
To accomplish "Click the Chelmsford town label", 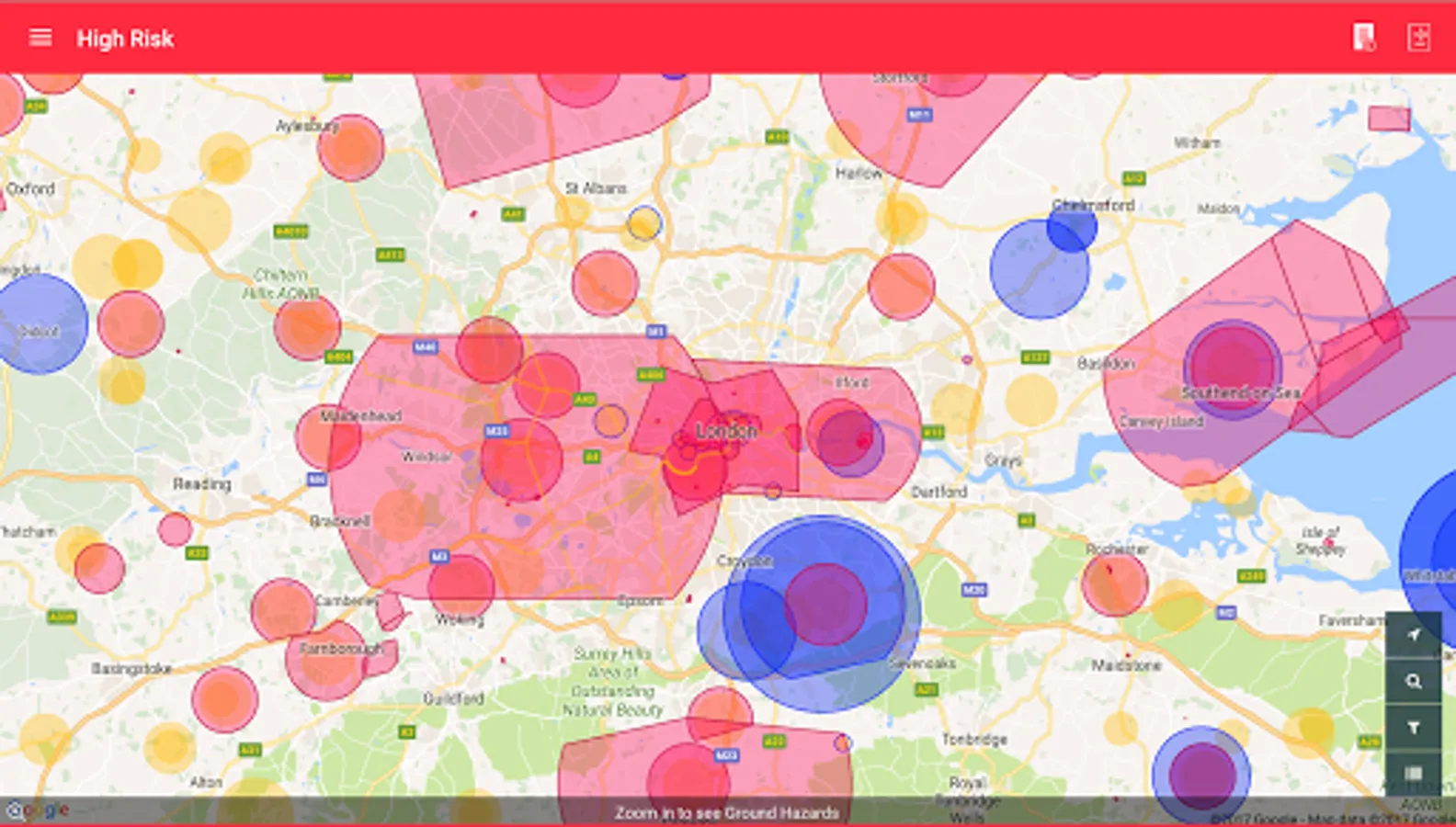I will point(1093,205).
